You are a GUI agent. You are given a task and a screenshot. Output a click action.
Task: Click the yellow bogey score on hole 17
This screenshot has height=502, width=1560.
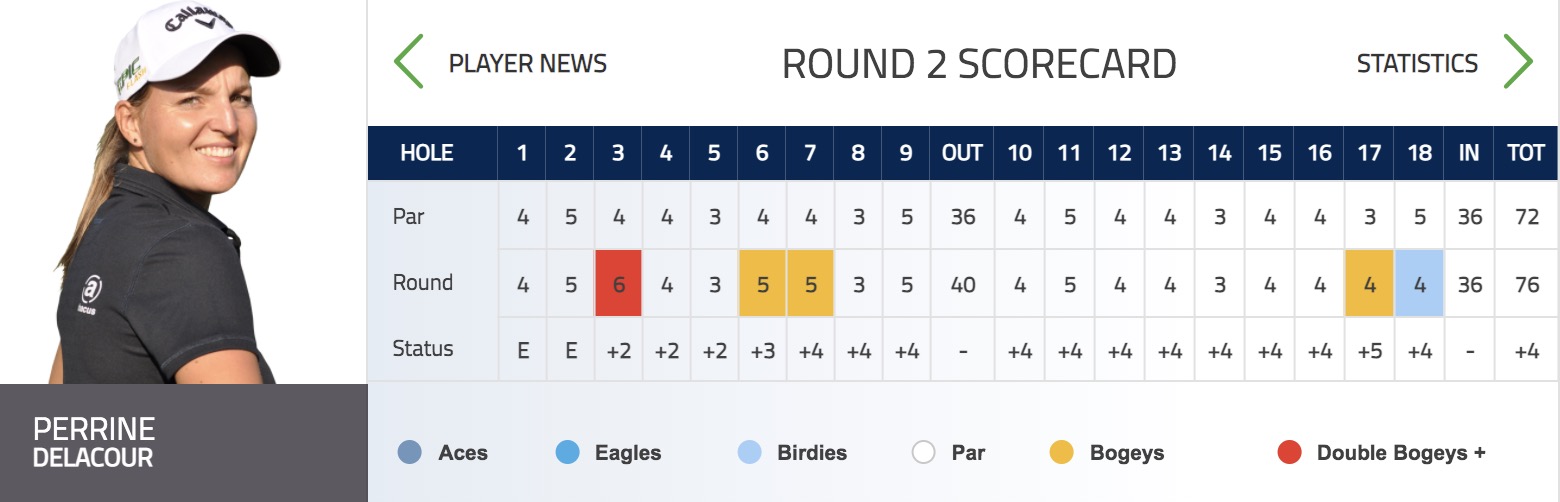(x=1369, y=283)
